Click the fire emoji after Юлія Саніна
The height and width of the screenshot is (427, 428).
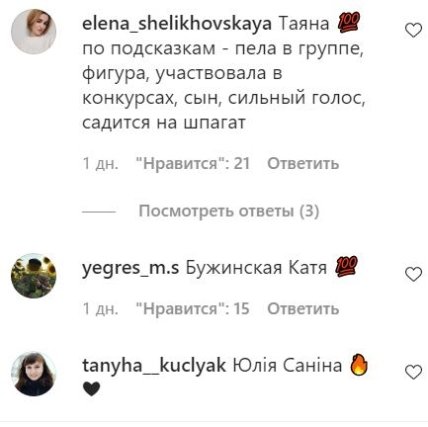359,364
